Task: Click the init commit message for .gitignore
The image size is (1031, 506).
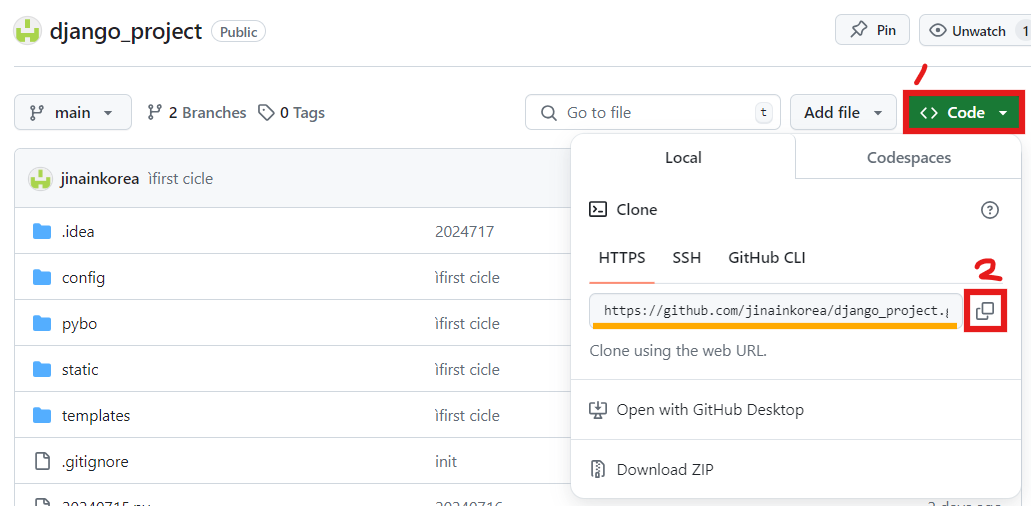Action: tap(446, 461)
